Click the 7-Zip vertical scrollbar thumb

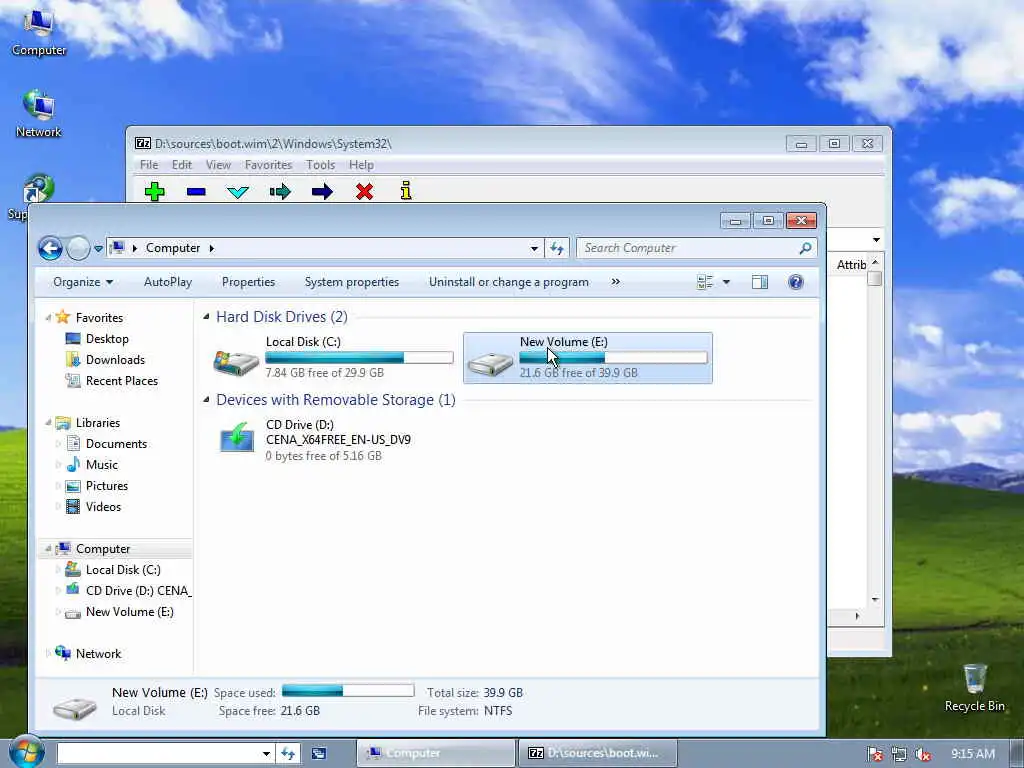pos(875,279)
